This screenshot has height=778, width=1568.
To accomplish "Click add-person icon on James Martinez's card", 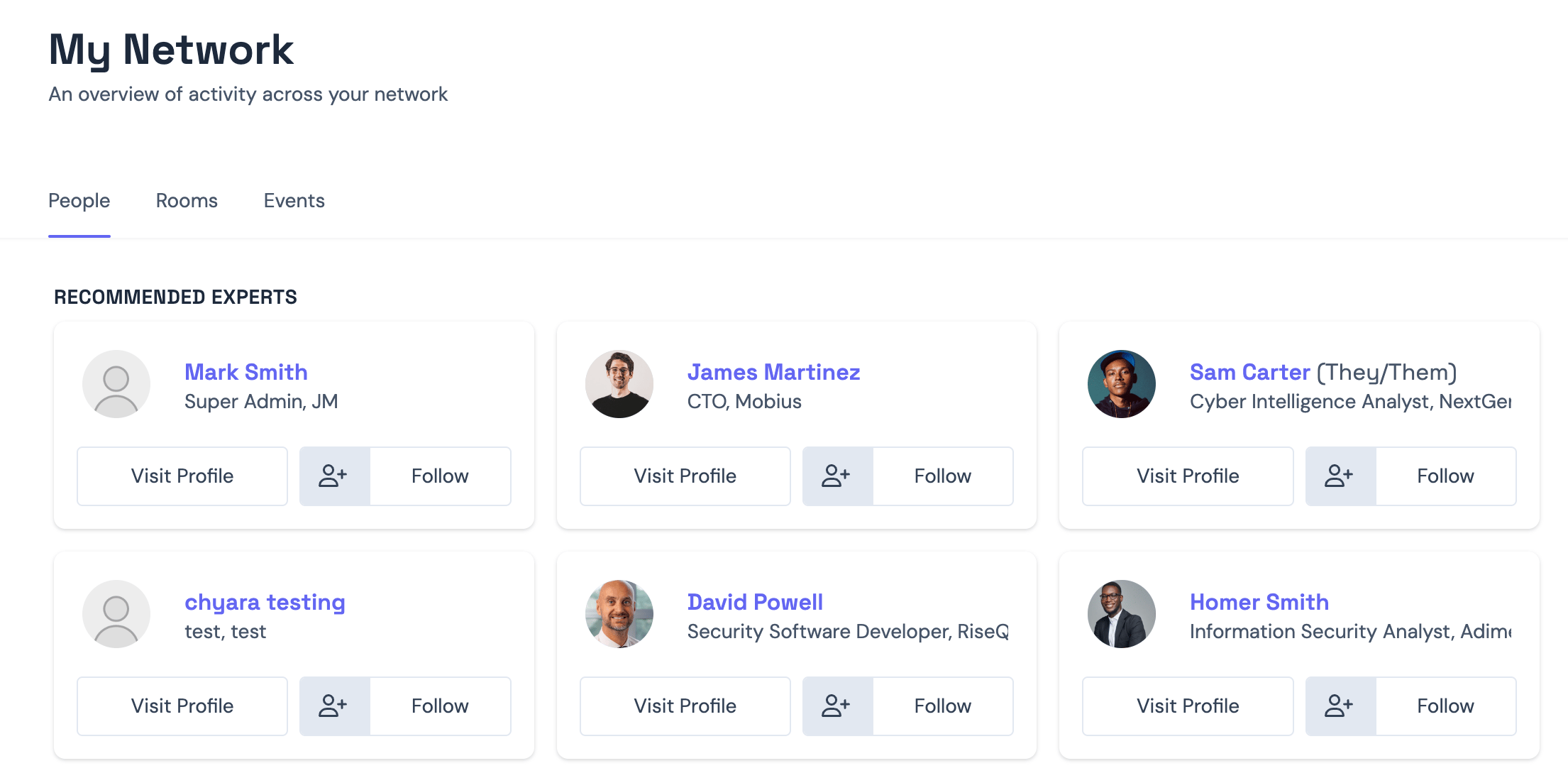I will coord(837,476).
